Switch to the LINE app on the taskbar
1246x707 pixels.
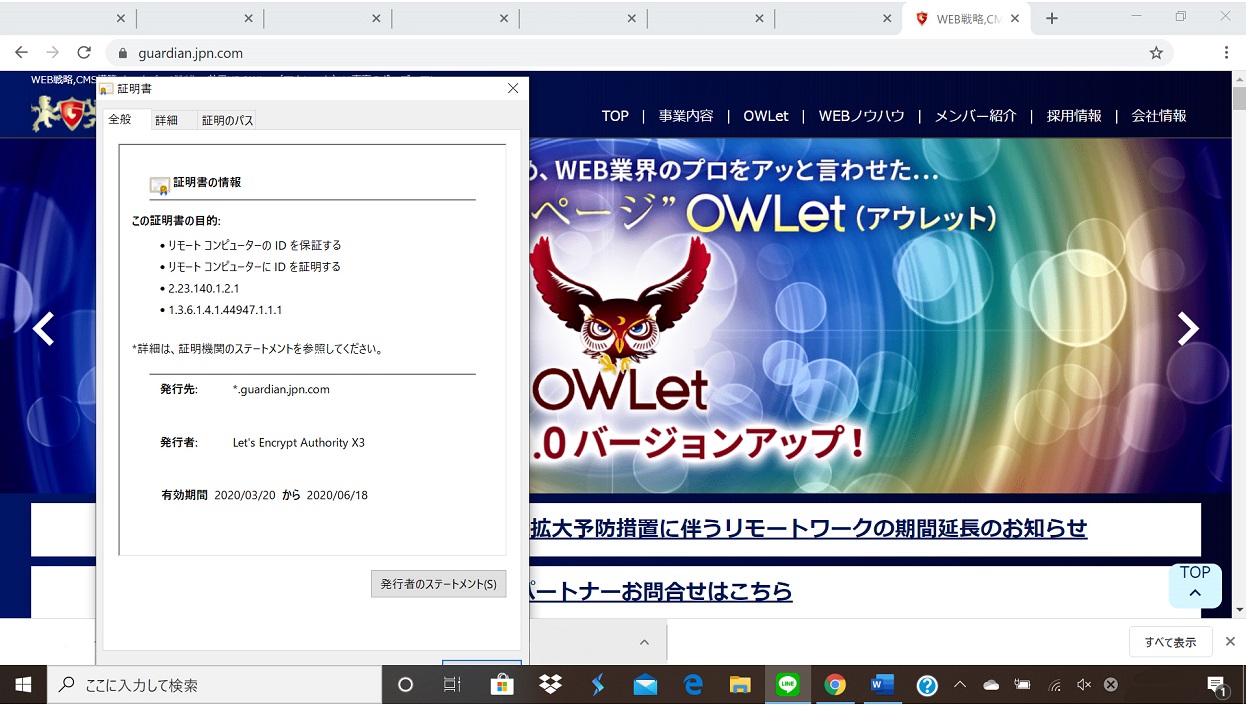coord(788,685)
